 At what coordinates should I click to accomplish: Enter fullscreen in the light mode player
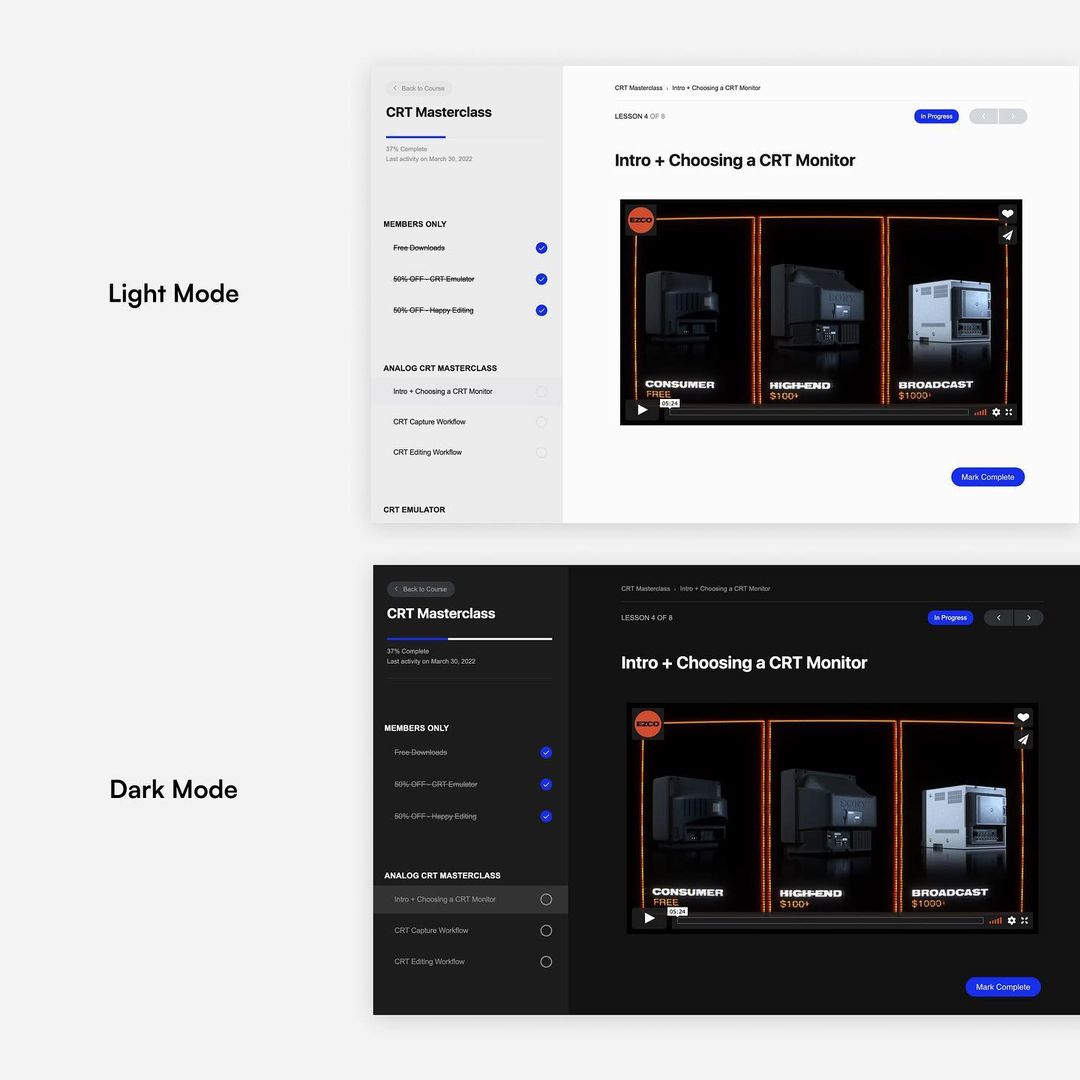pyautogui.click(x=1008, y=412)
